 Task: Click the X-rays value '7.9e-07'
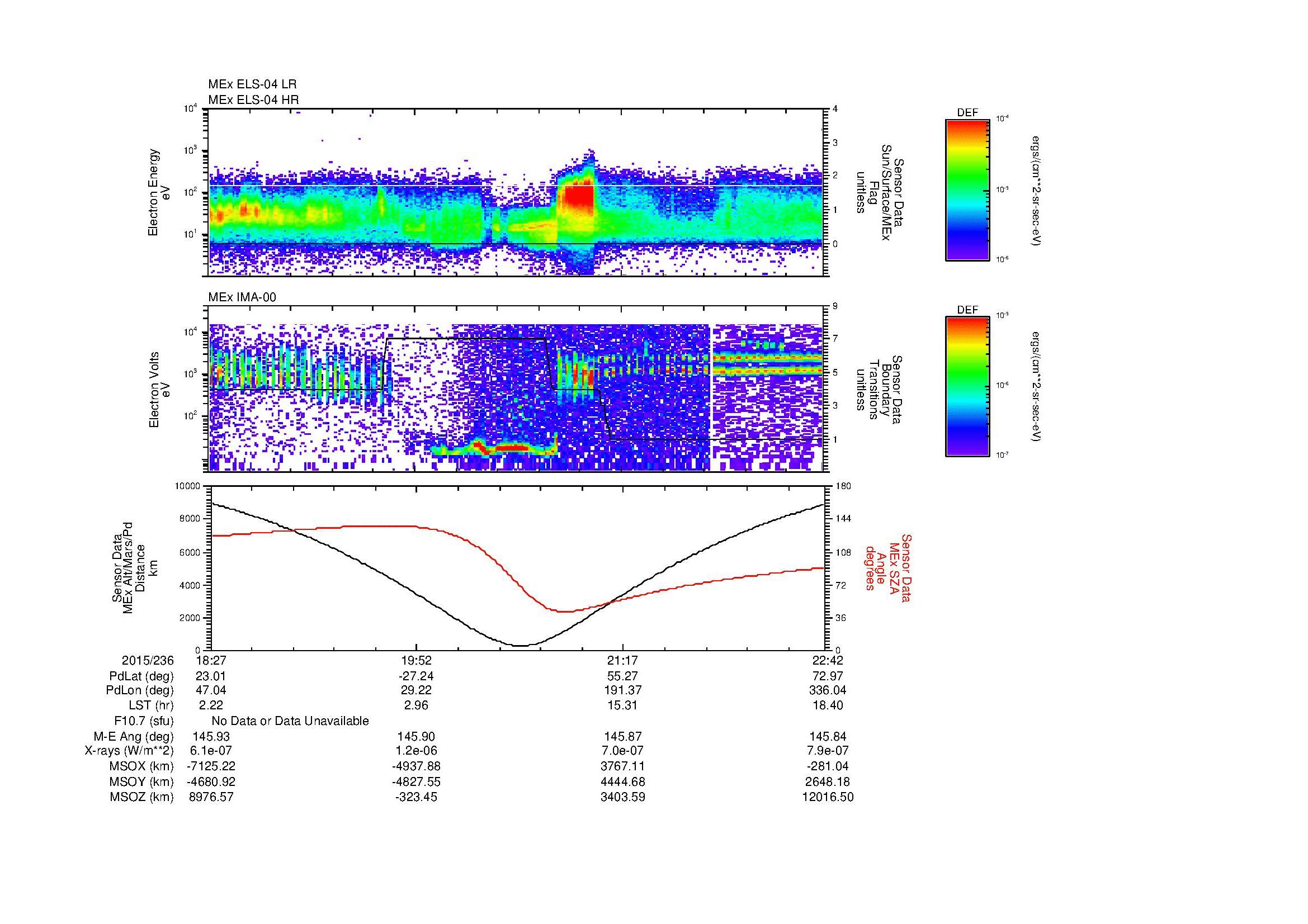point(828,751)
